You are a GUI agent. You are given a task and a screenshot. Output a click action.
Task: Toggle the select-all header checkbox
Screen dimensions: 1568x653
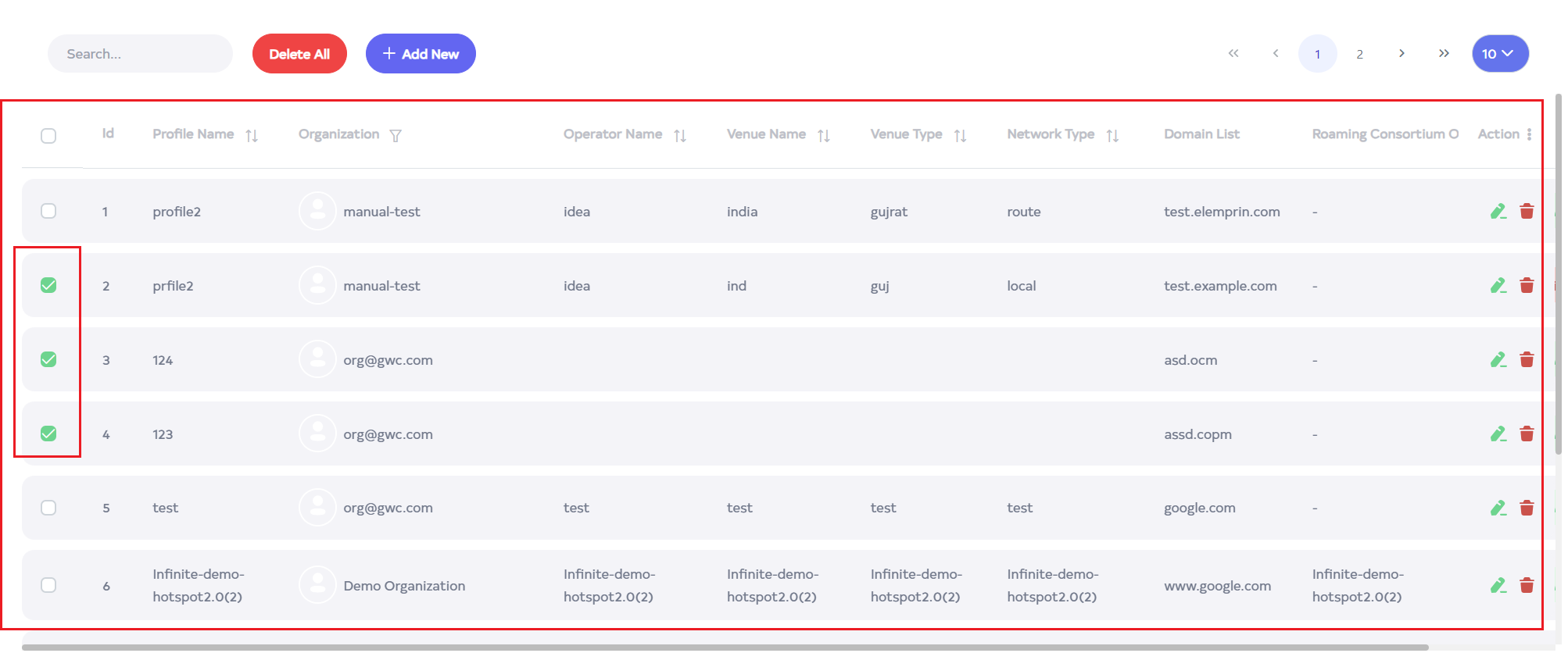tap(48, 136)
